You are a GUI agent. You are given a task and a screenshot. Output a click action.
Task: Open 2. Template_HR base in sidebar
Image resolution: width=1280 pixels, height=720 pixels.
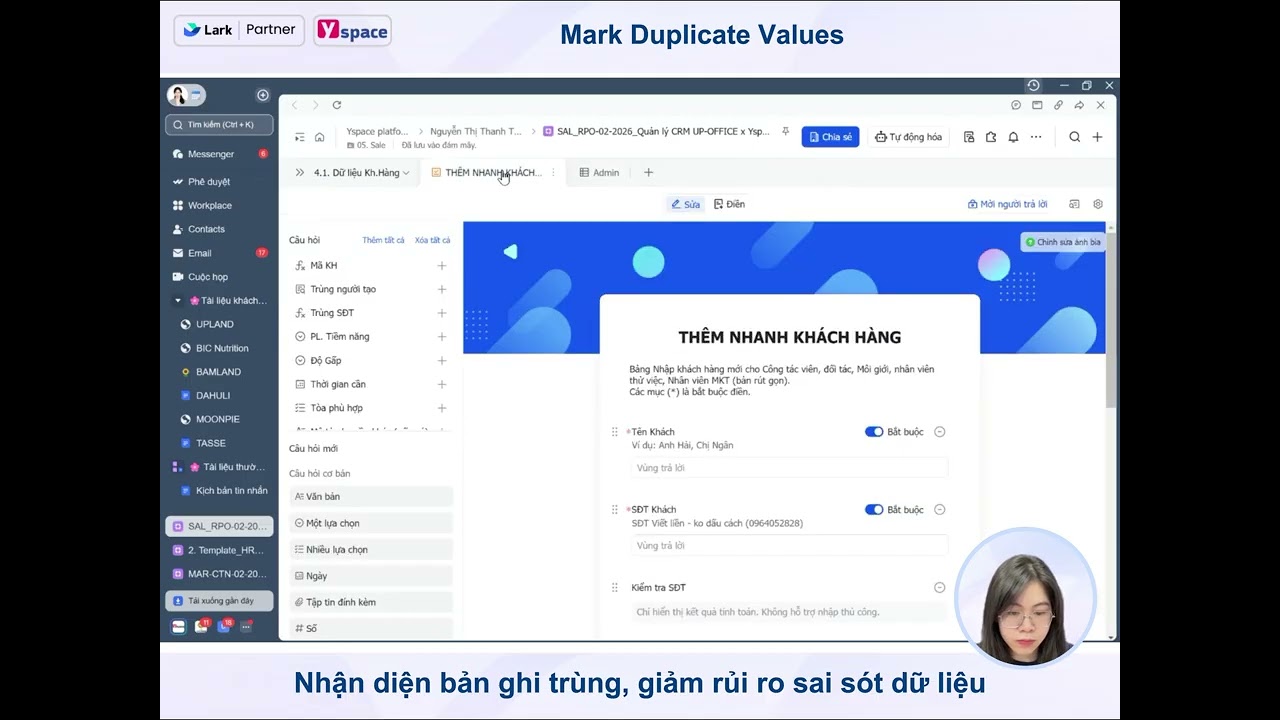click(x=219, y=550)
